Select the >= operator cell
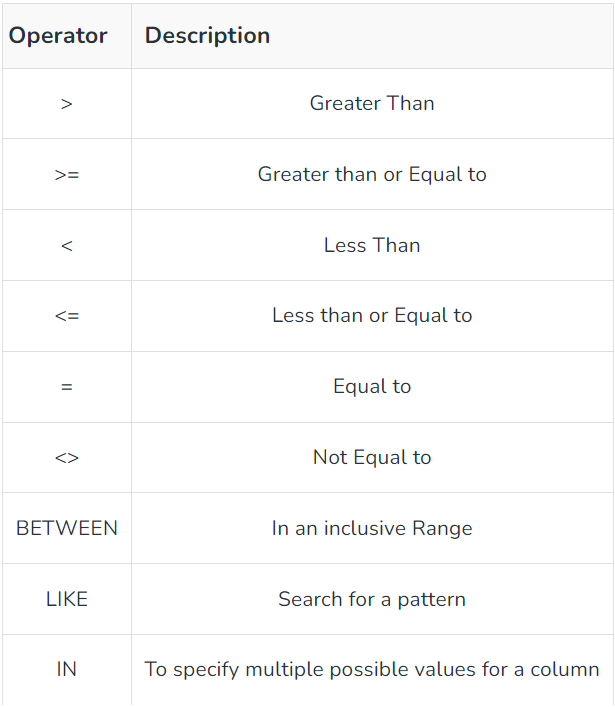Screen dimensions: 615x707 pyautogui.click(x=67, y=174)
